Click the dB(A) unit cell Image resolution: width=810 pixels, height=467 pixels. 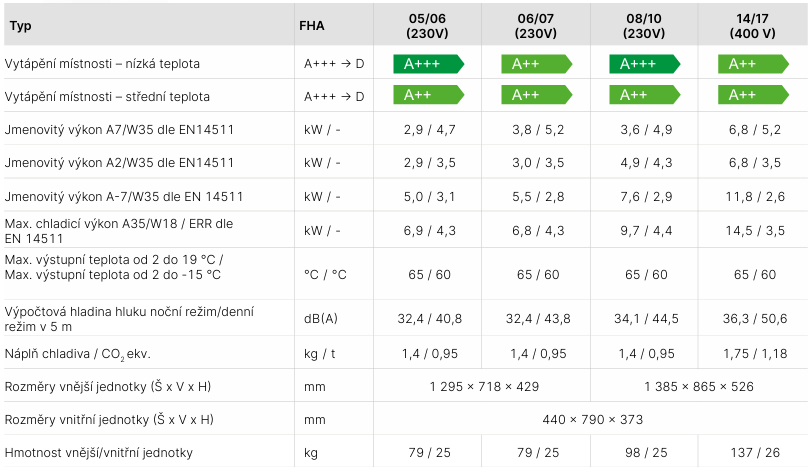pos(321,319)
